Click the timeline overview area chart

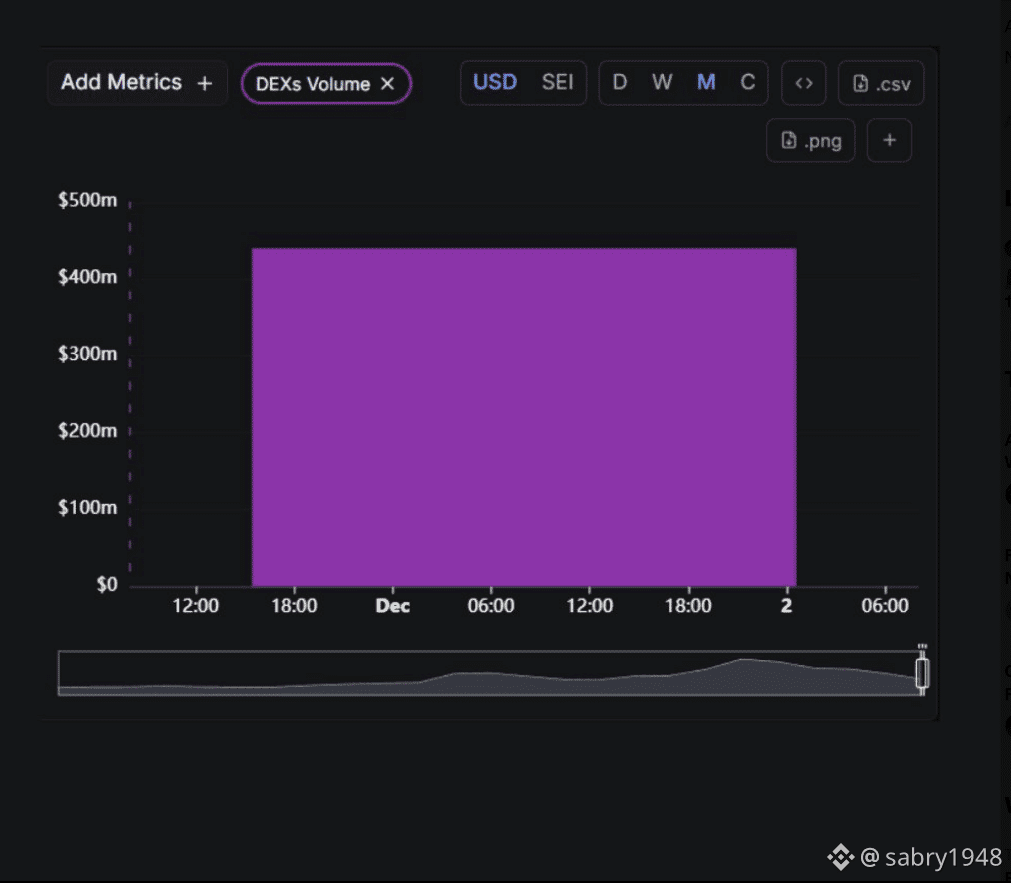tap(487, 673)
